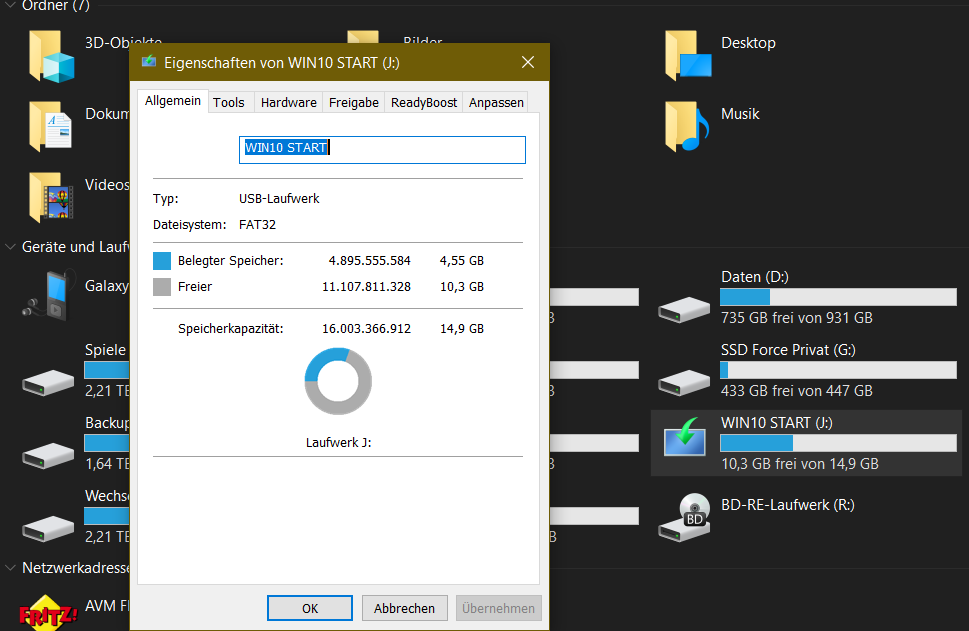
Task: Click '433 GB frei von 447 GB' text
Action: point(797,391)
